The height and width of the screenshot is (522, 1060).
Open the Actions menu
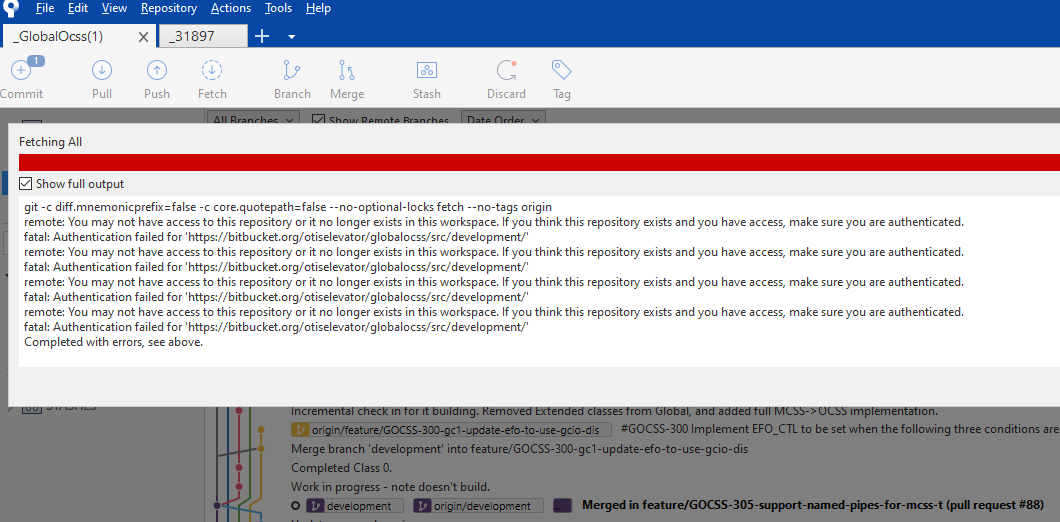(x=231, y=9)
